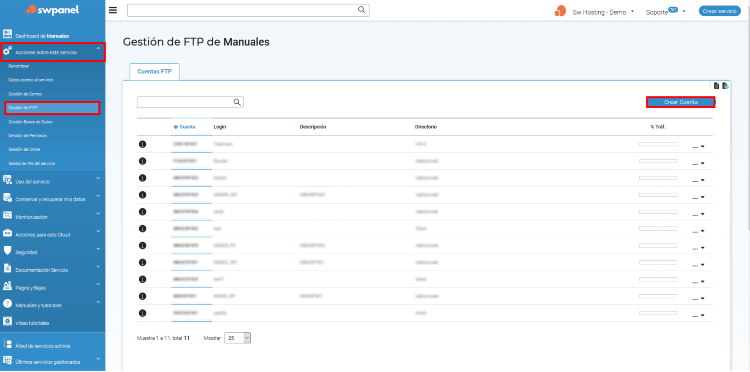750x372 pixels.
Task: Open Gestionar IPs del servicio
Action: tap(32, 163)
